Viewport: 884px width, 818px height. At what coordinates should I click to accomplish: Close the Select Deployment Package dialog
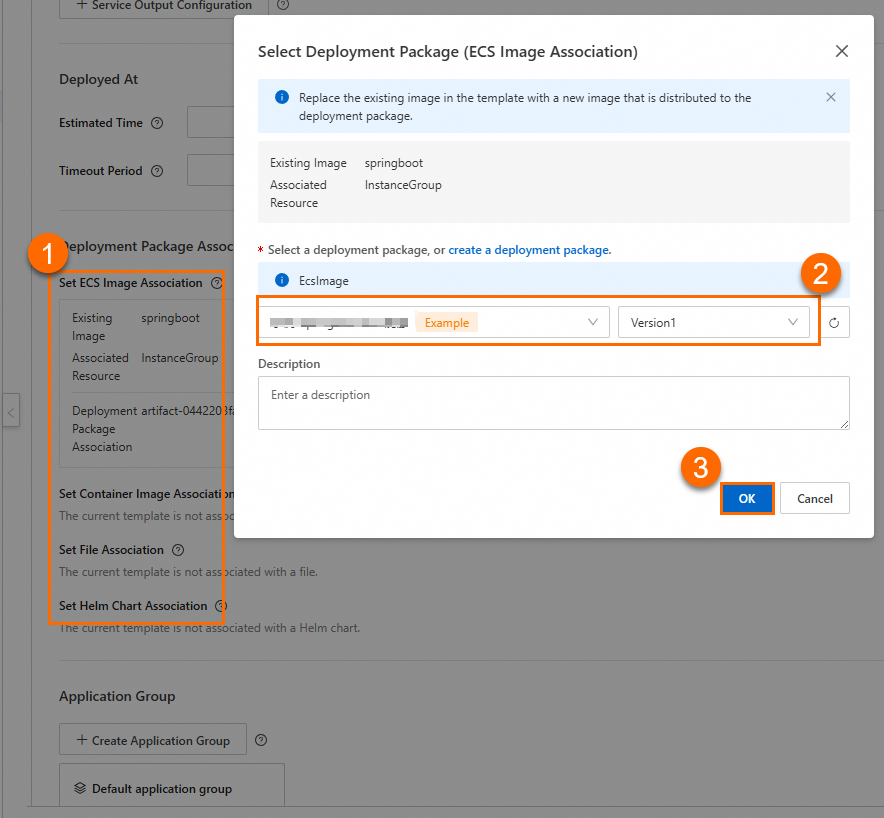point(842,51)
